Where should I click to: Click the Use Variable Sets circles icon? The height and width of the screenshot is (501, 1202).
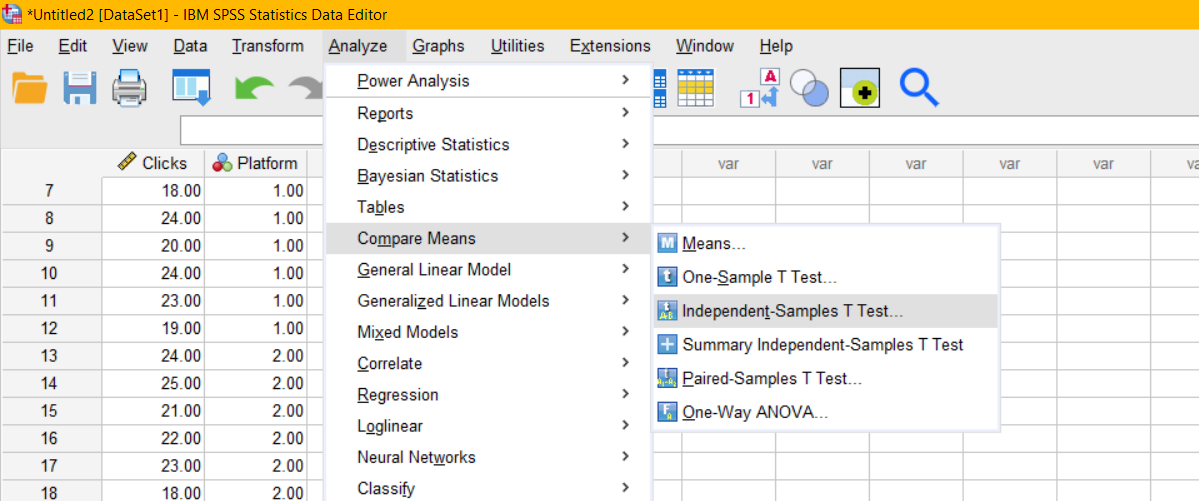(809, 89)
